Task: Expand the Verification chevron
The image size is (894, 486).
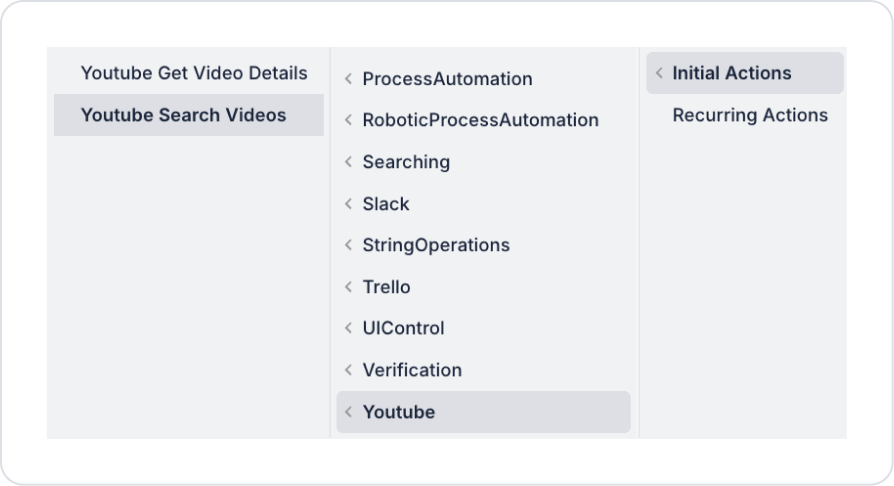Action: point(348,370)
